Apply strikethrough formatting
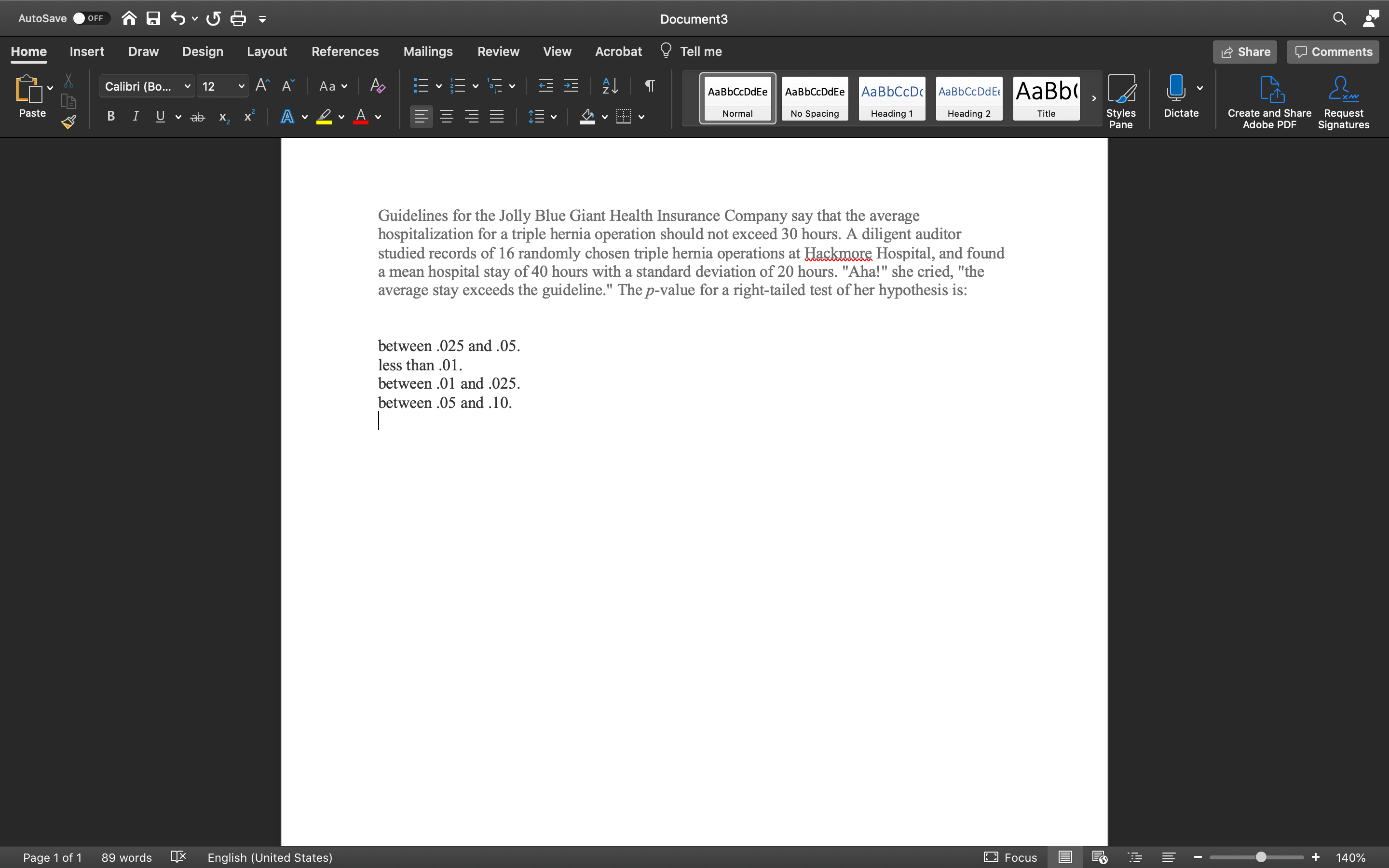 (197, 116)
